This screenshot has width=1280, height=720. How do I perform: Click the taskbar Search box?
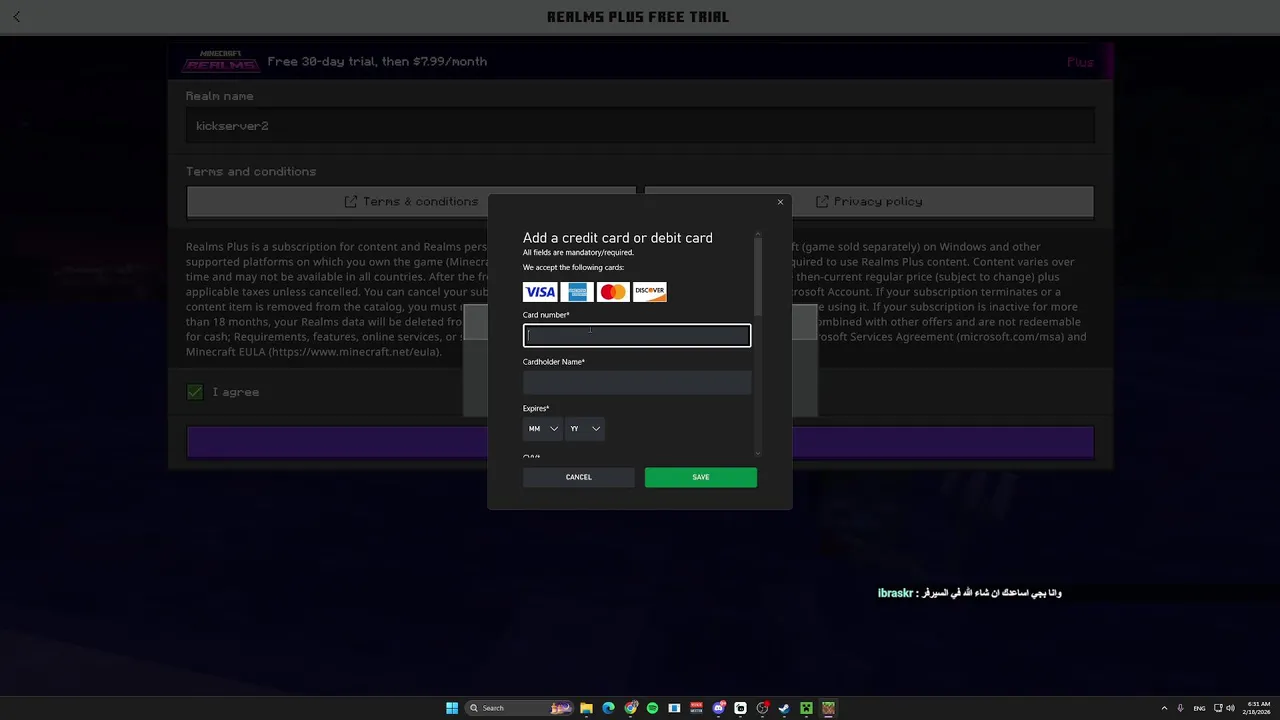coord(520,708)
